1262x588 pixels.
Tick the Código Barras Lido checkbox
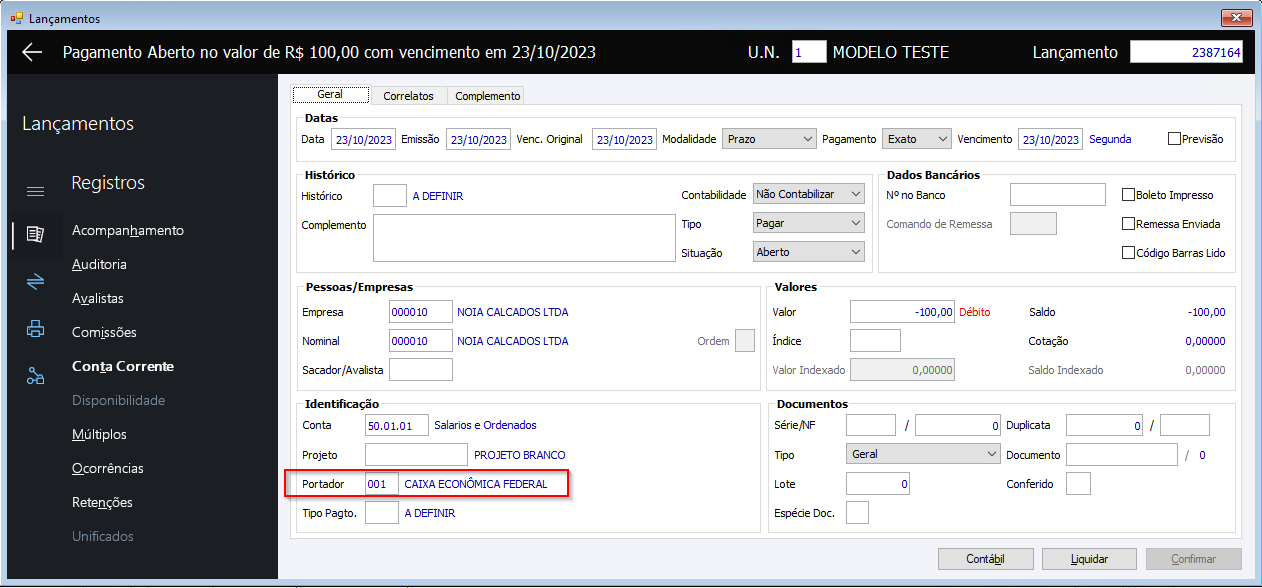(x=1128, y=253)
